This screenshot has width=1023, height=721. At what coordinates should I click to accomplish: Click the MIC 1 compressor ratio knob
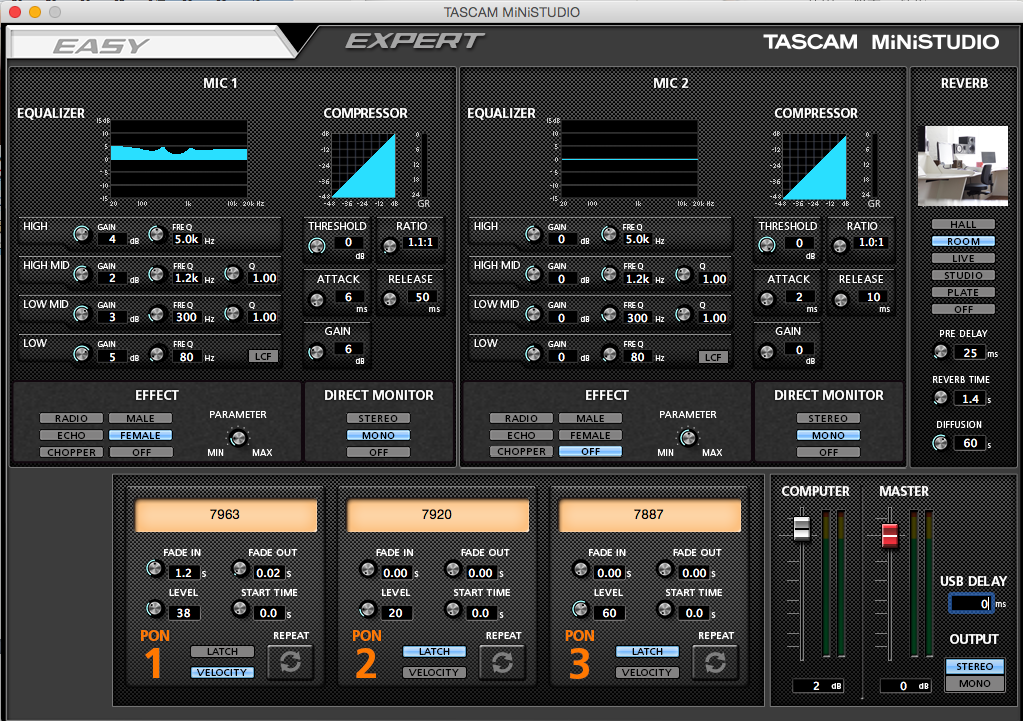390,246
